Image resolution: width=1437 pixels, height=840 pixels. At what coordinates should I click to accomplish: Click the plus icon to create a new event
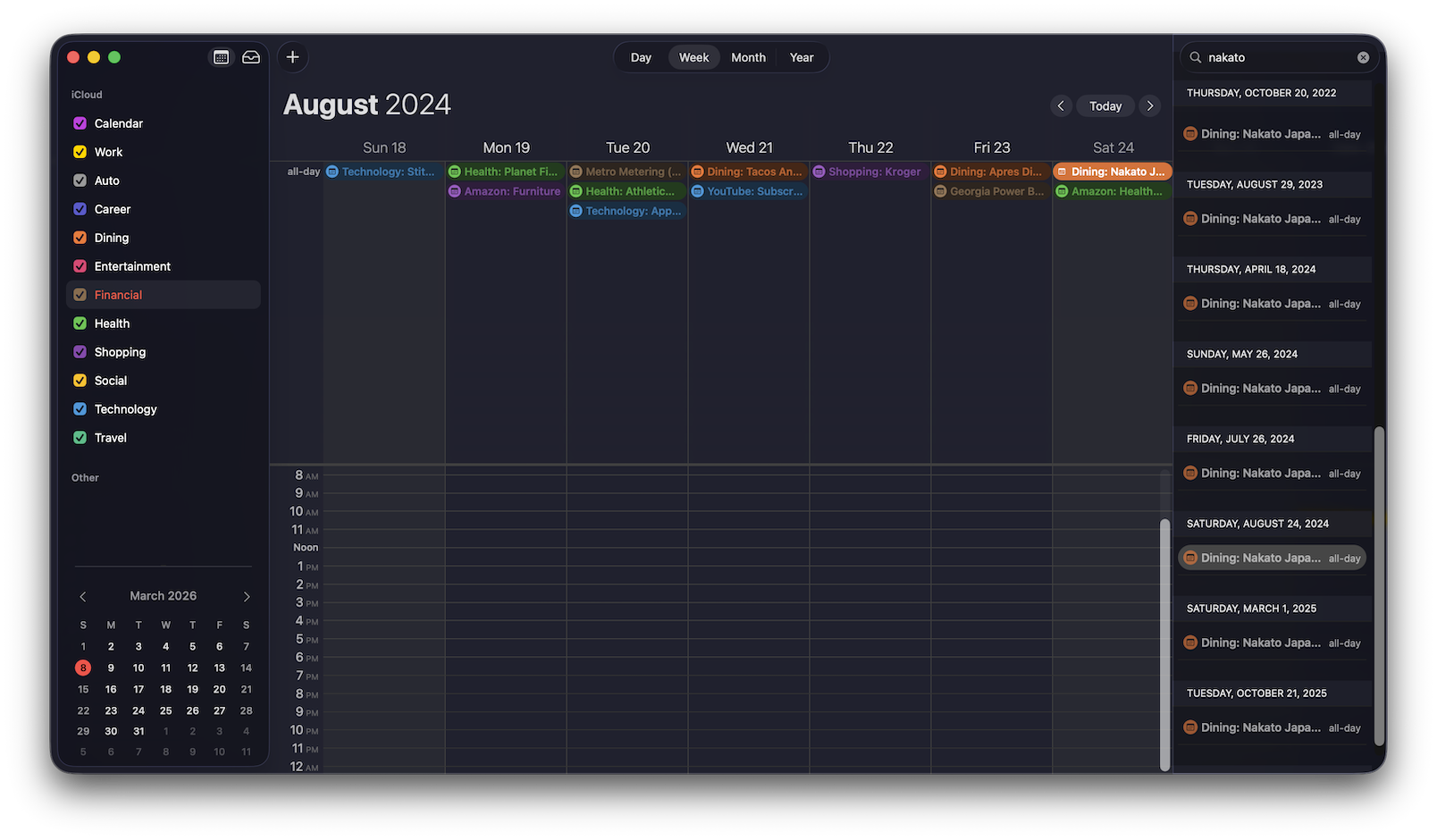292,56
